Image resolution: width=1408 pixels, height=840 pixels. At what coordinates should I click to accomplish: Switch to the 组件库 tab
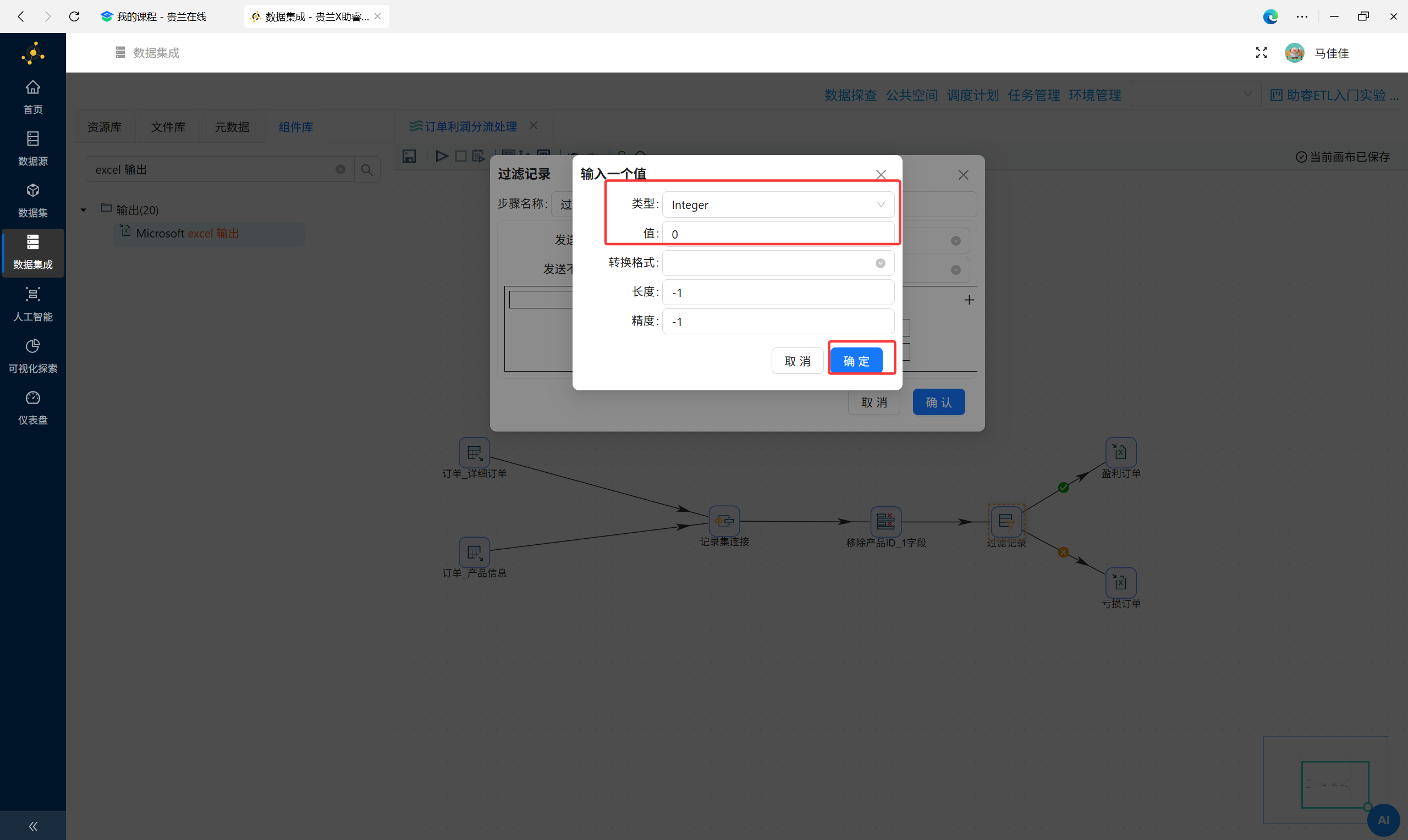(295, 127)
